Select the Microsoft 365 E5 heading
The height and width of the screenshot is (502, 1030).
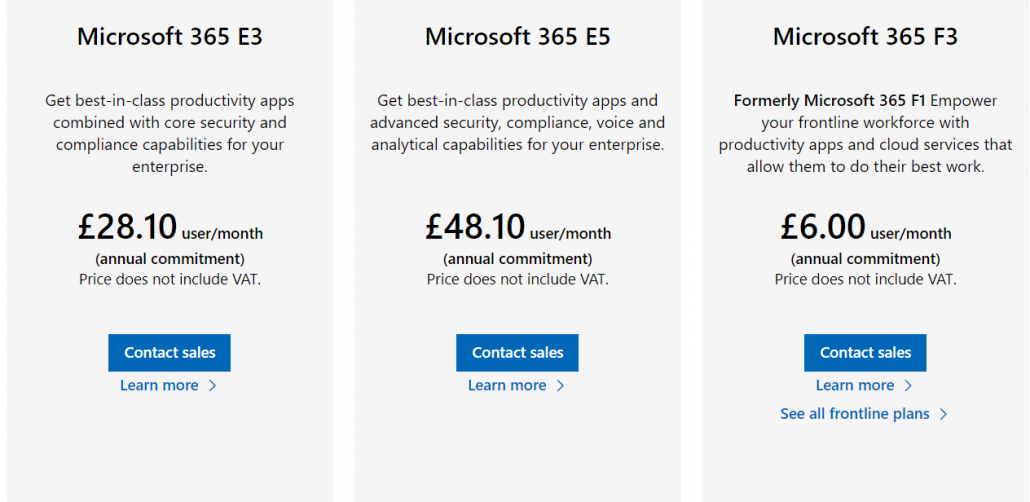[517, 38]
